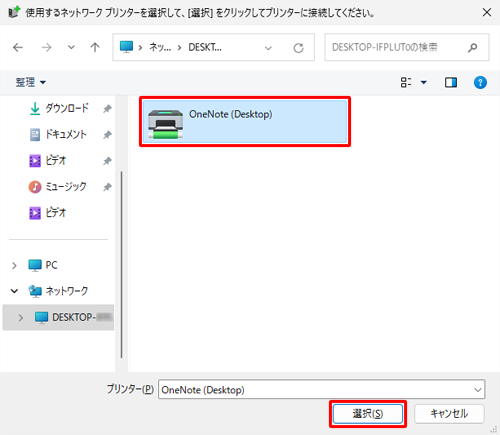Unpin ドキュメント using its pin icon

(107, 135)
